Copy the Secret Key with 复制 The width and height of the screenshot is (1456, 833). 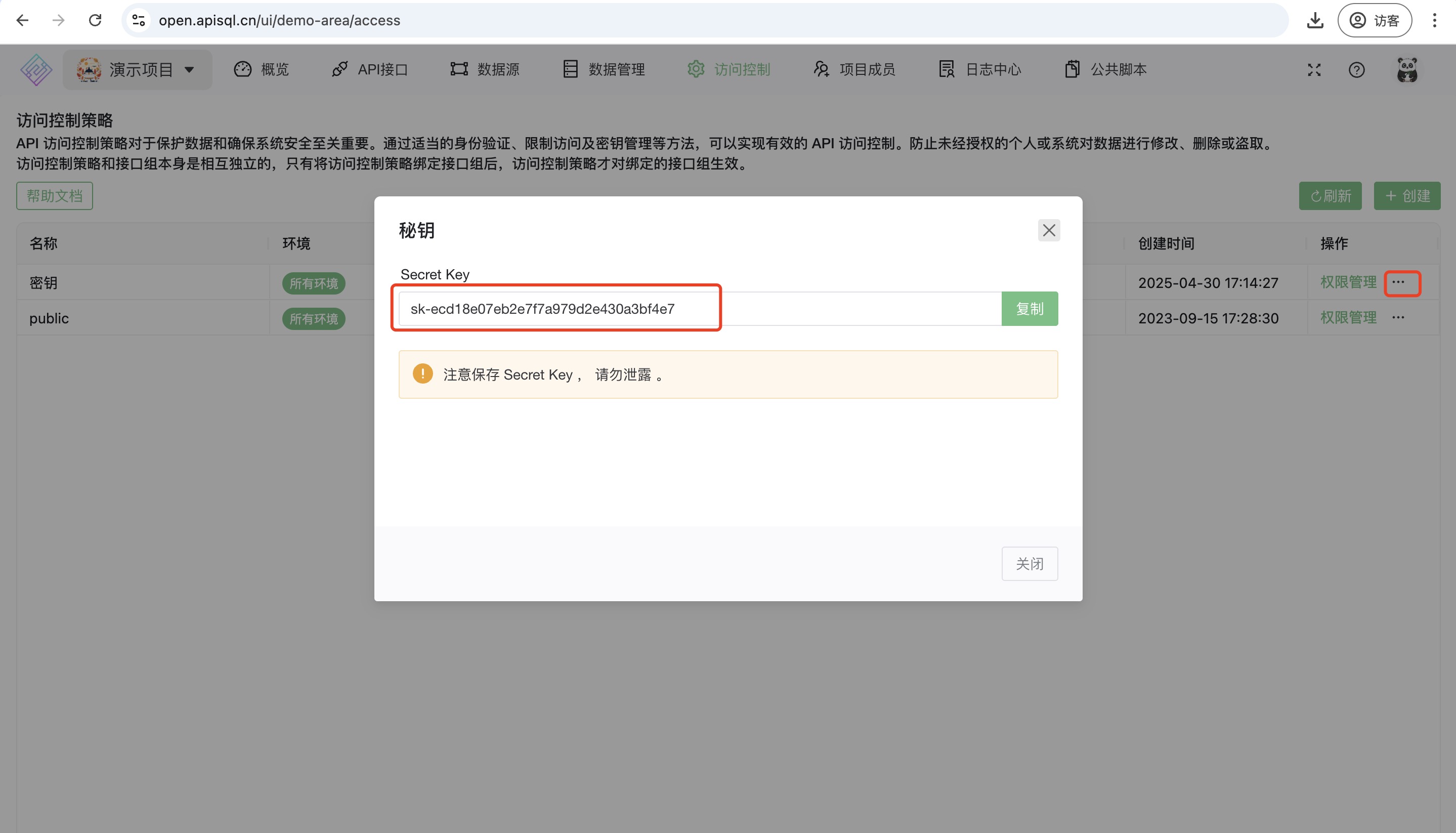click(x=1030, y=308)
